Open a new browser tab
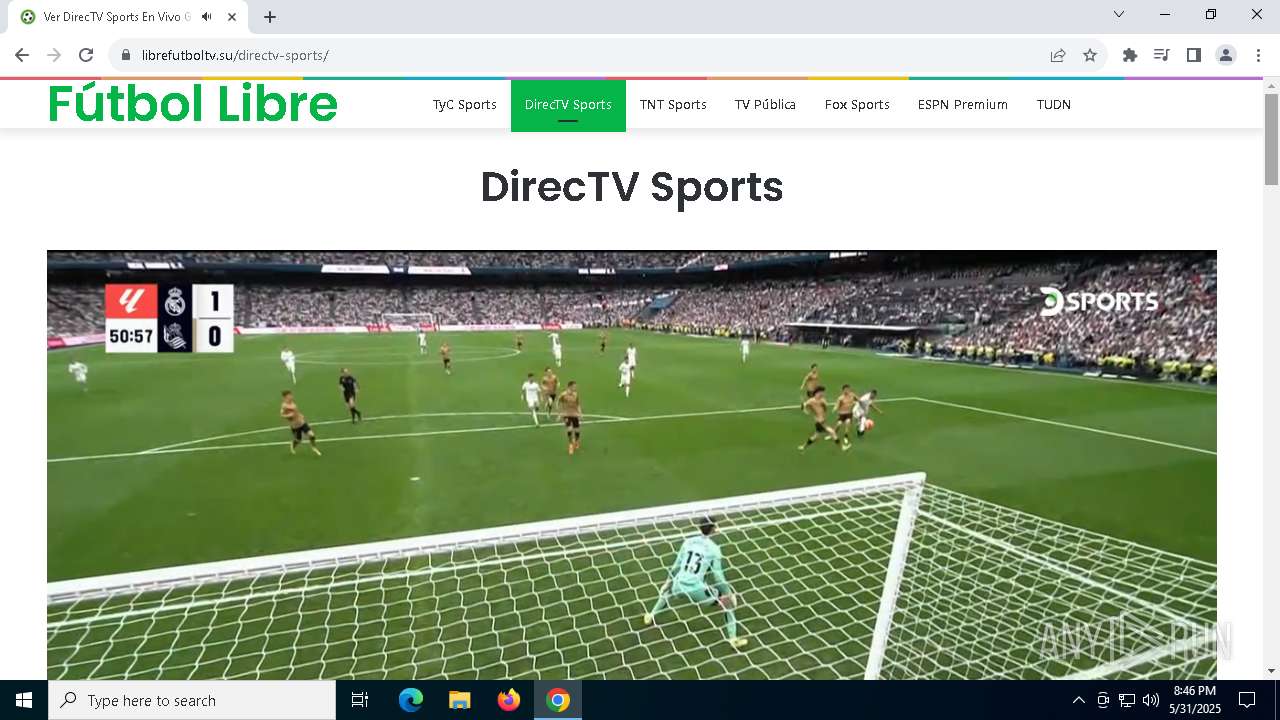Screen dimensions: 1280x720 point(270,17)
